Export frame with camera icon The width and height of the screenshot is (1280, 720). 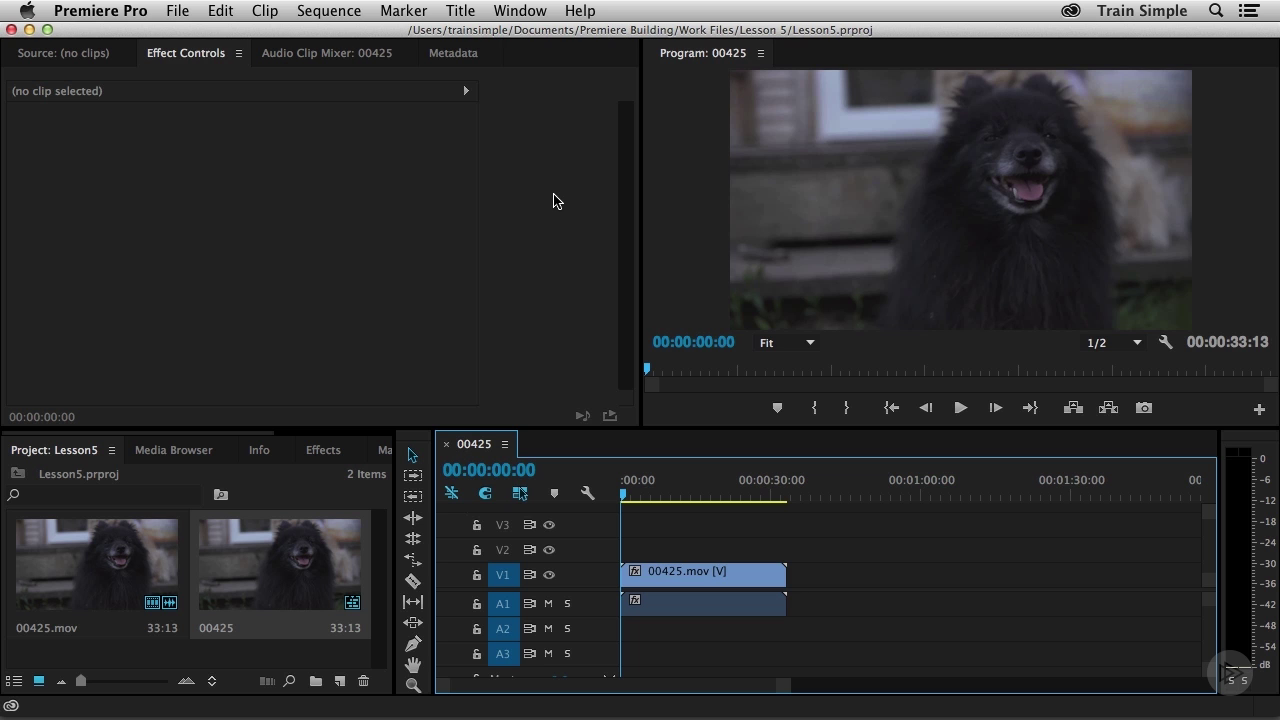[1144, 408]
